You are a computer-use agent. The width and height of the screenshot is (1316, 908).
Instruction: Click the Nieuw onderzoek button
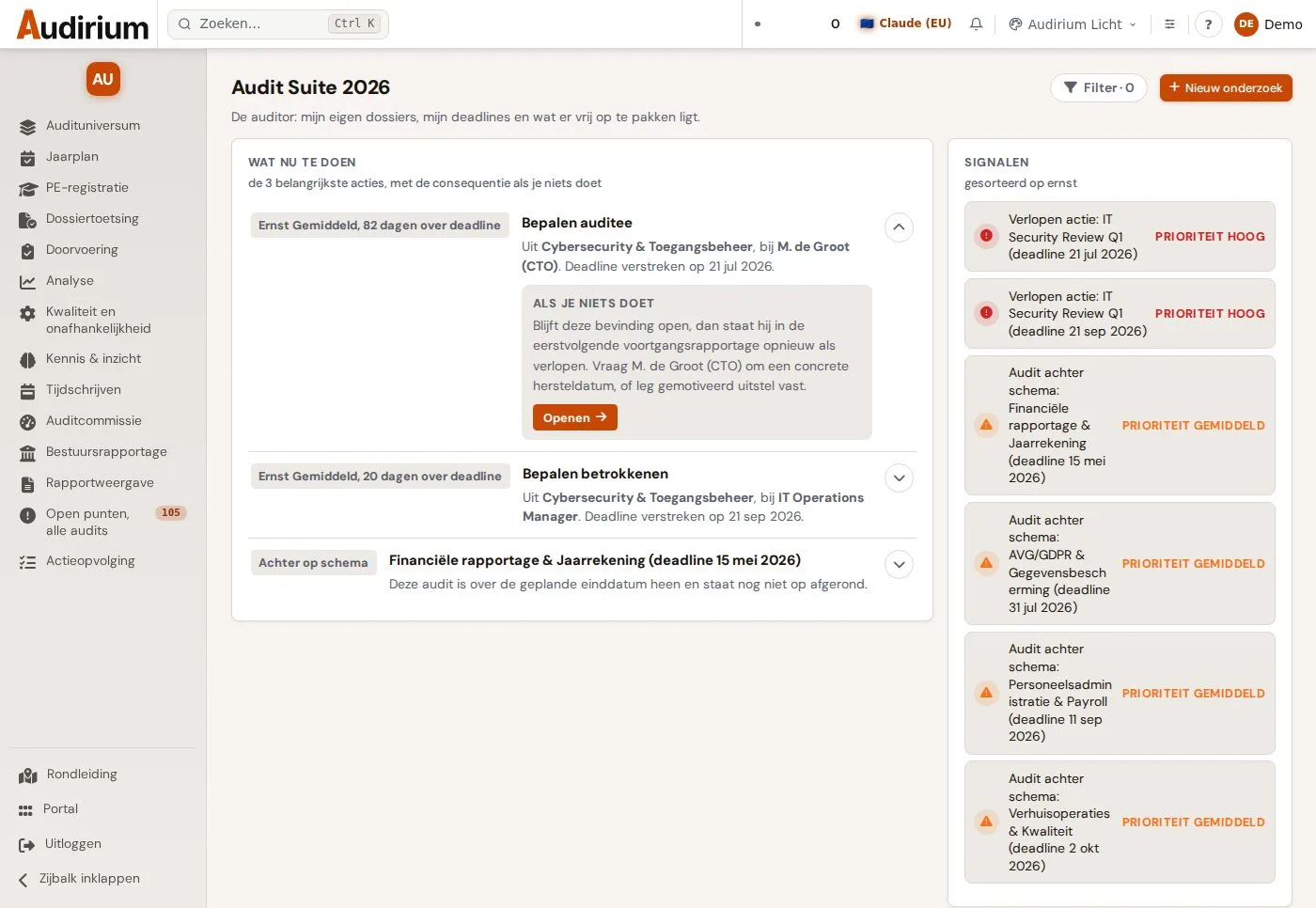(1226, 87)
